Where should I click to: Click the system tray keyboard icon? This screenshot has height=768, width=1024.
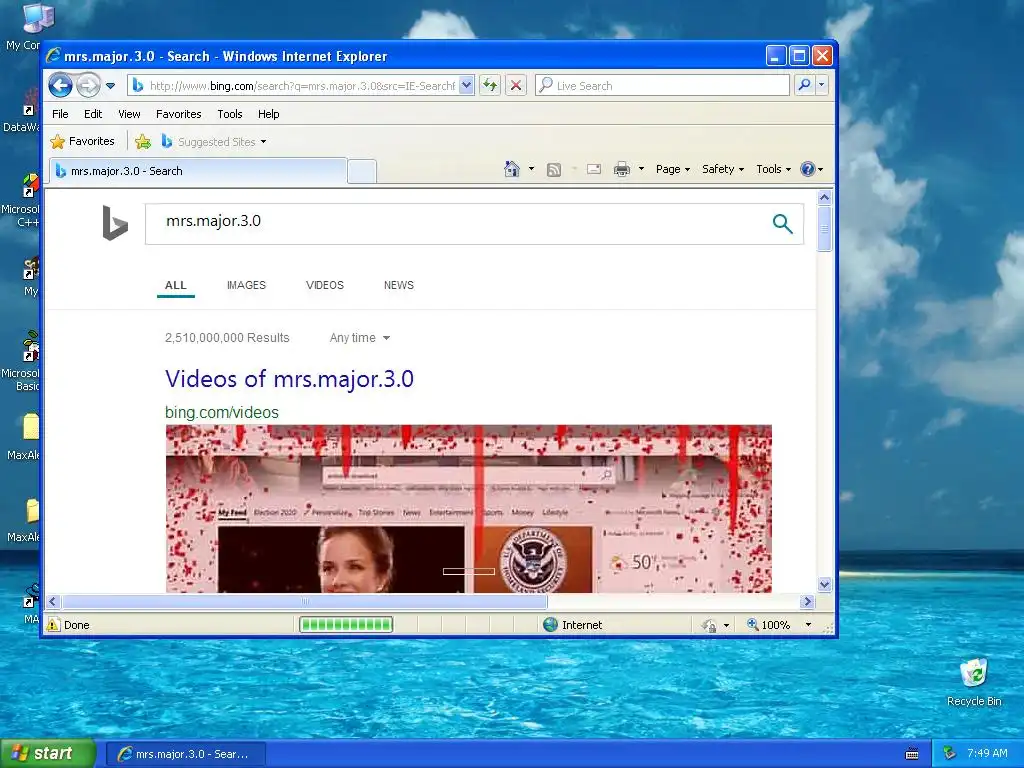(912, 754)
